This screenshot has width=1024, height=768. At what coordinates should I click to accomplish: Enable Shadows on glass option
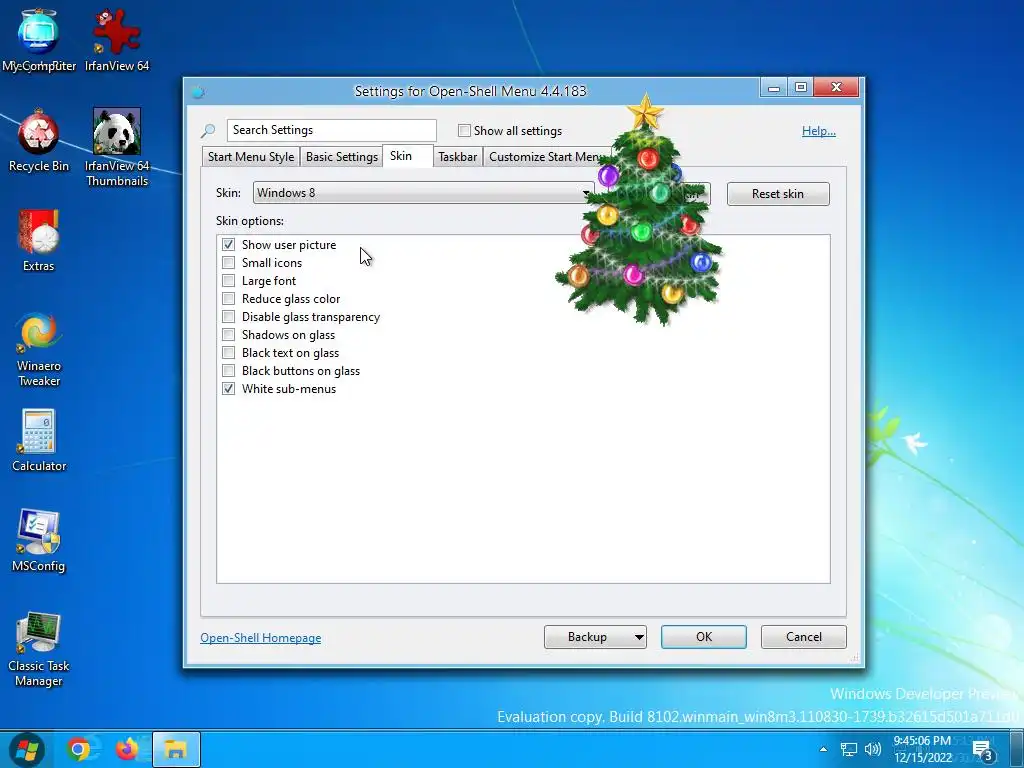tap(229, 334)
